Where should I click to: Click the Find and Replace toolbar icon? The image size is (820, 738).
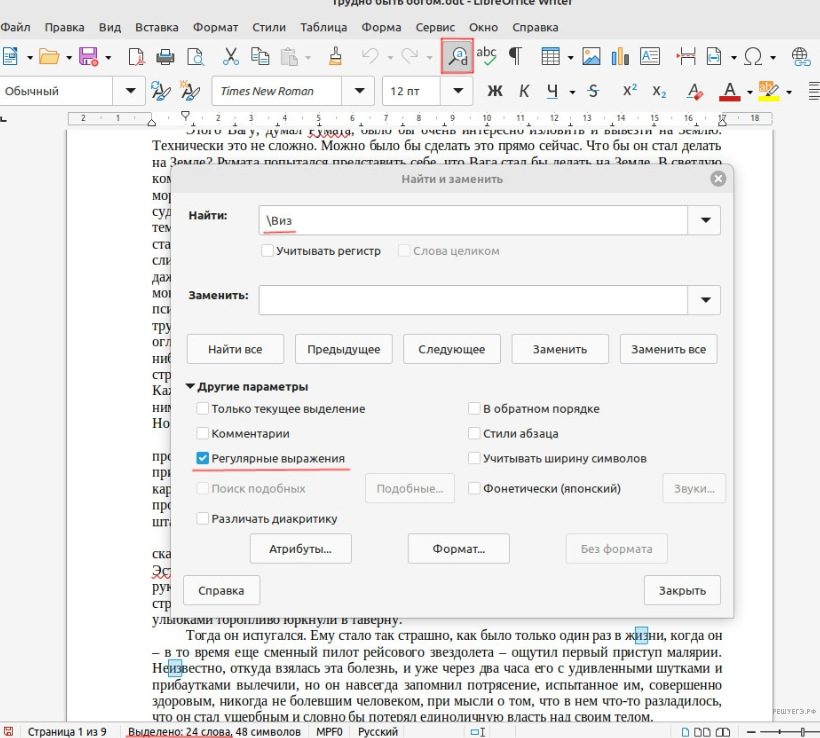point(458,56)
